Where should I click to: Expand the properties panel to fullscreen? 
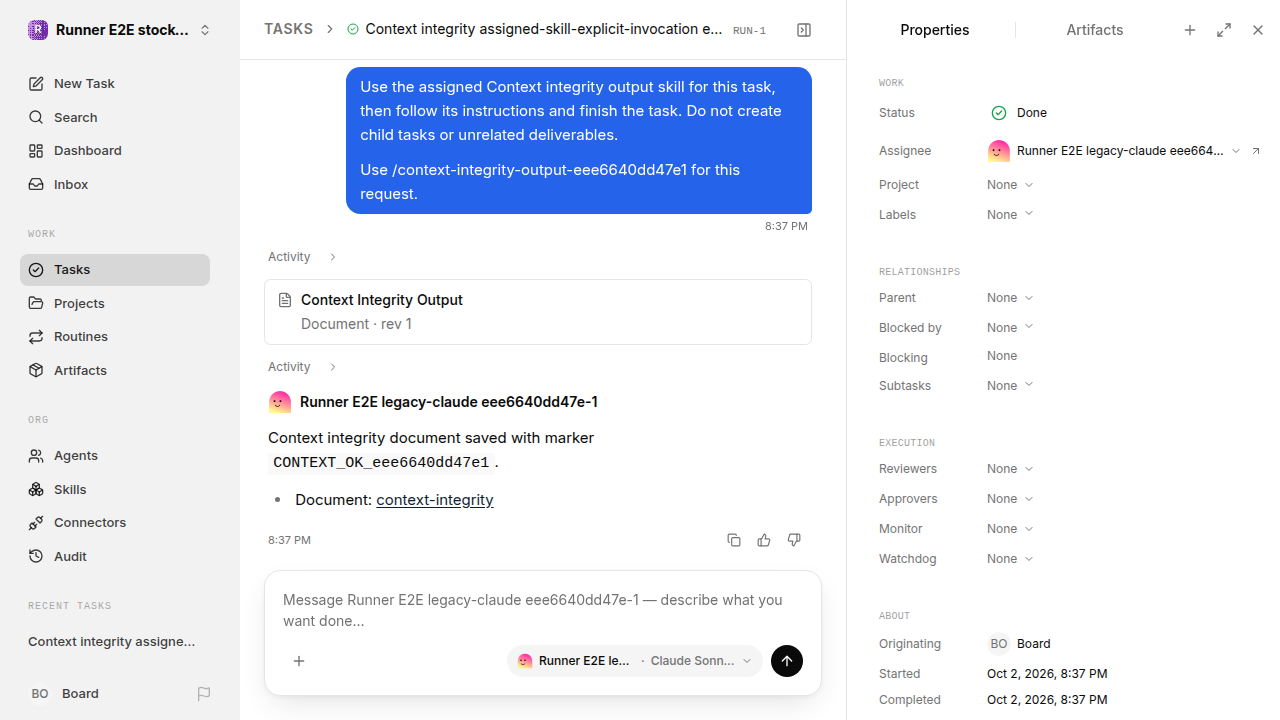coord(1224,30)
